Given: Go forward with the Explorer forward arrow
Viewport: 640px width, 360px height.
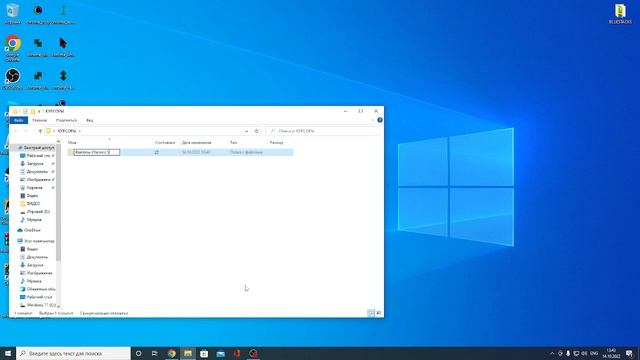Looking at the screenshot, I should click(x=25, y=131).
